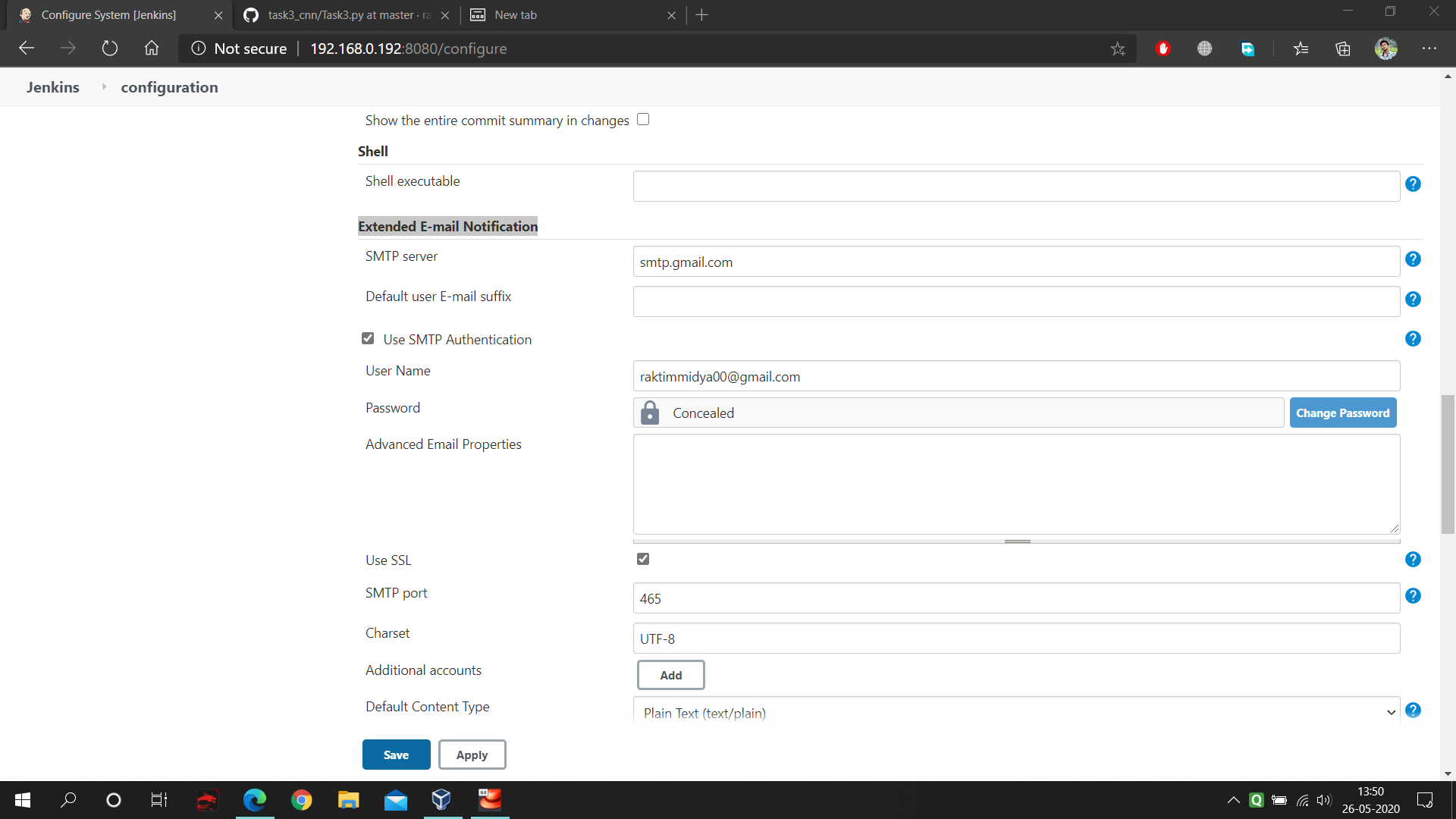Uncheck the Use SSL checkbox
Screen dimensions: 1456x819
(643, 560)
